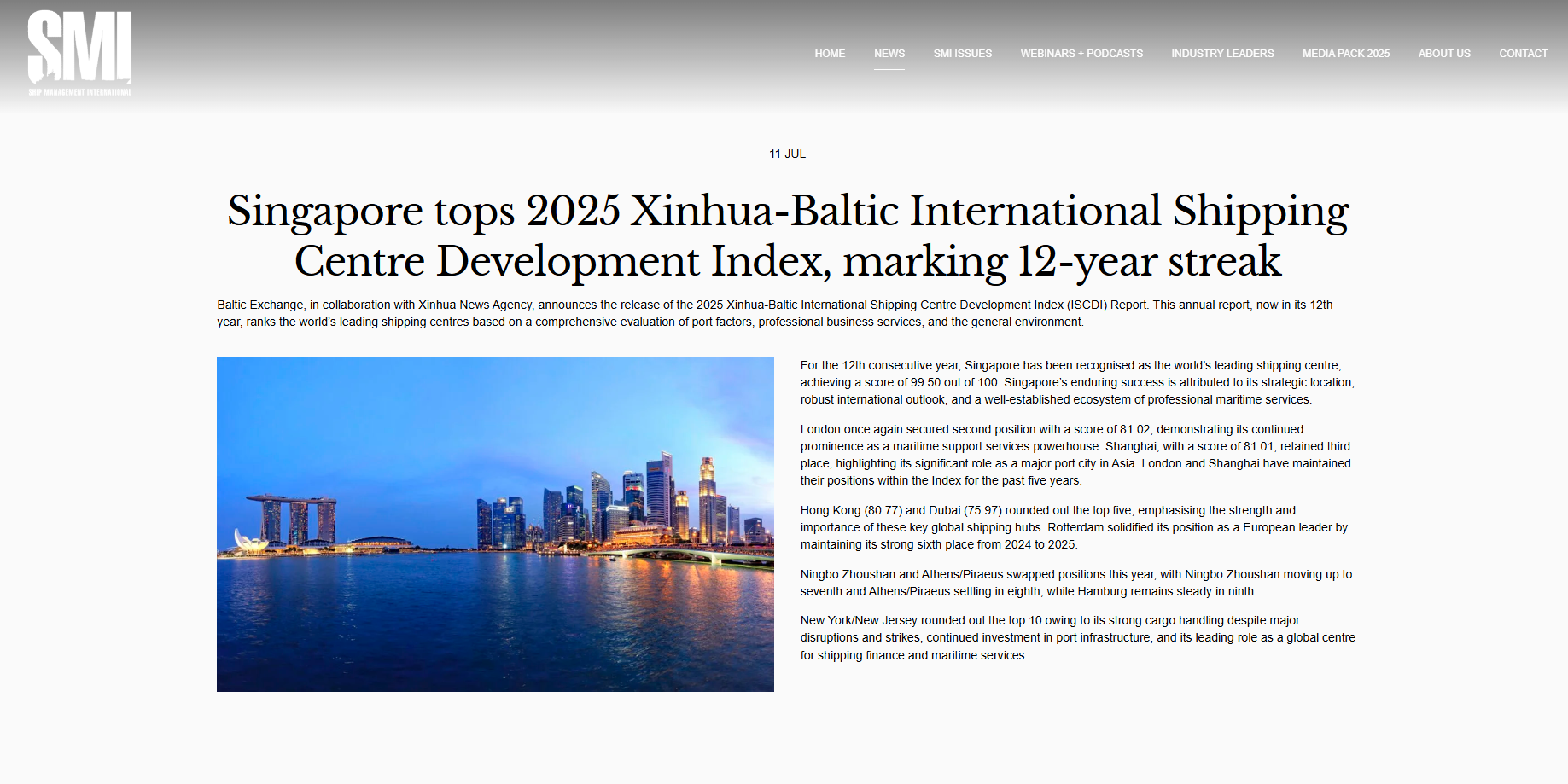Image resolution: width=1568 pixels, height=784 pixels.
Task: Open the News menu item
Action: pyautogui.click(x=889, y=54)
